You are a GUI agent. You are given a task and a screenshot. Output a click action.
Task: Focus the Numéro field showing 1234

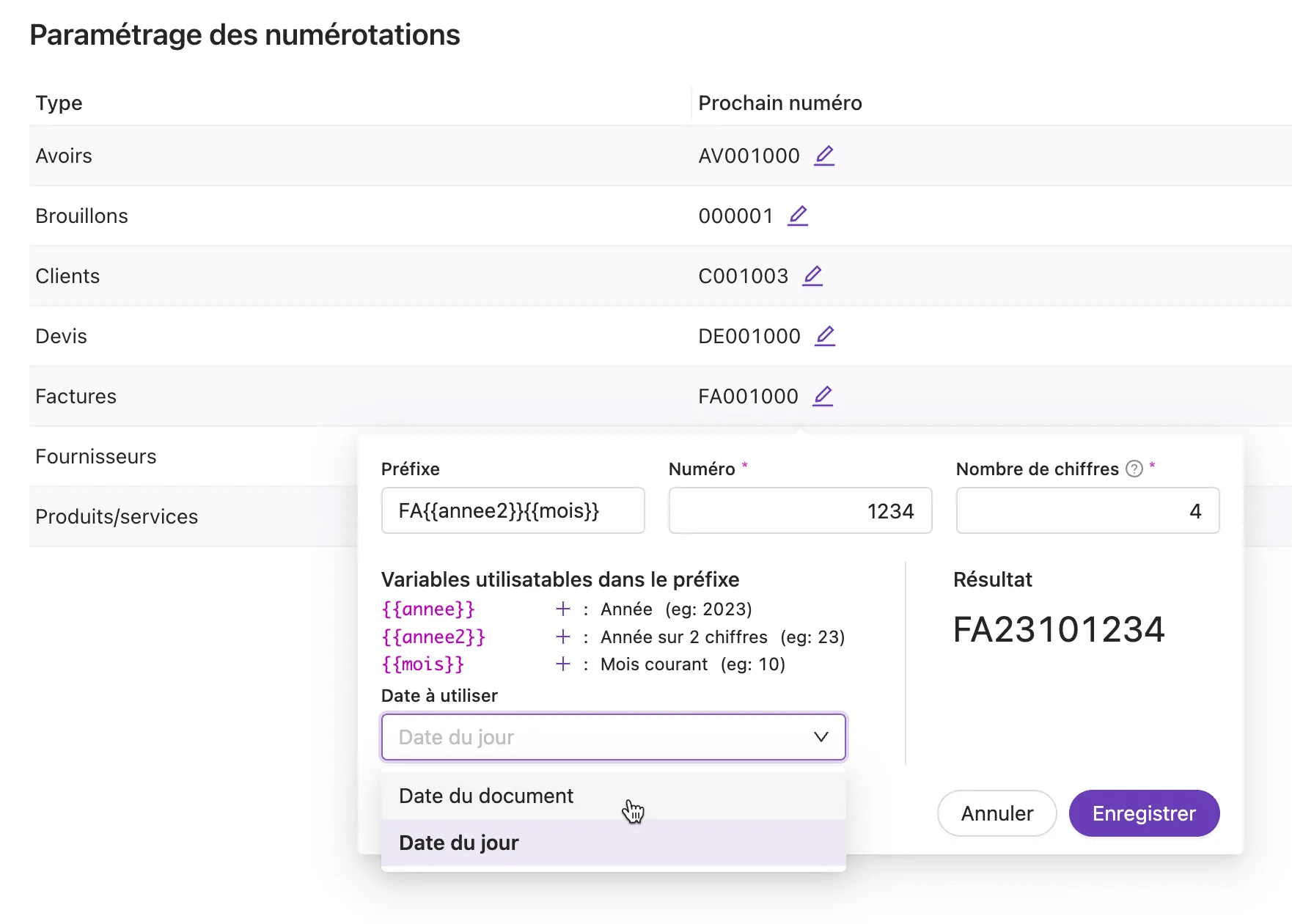801,510
